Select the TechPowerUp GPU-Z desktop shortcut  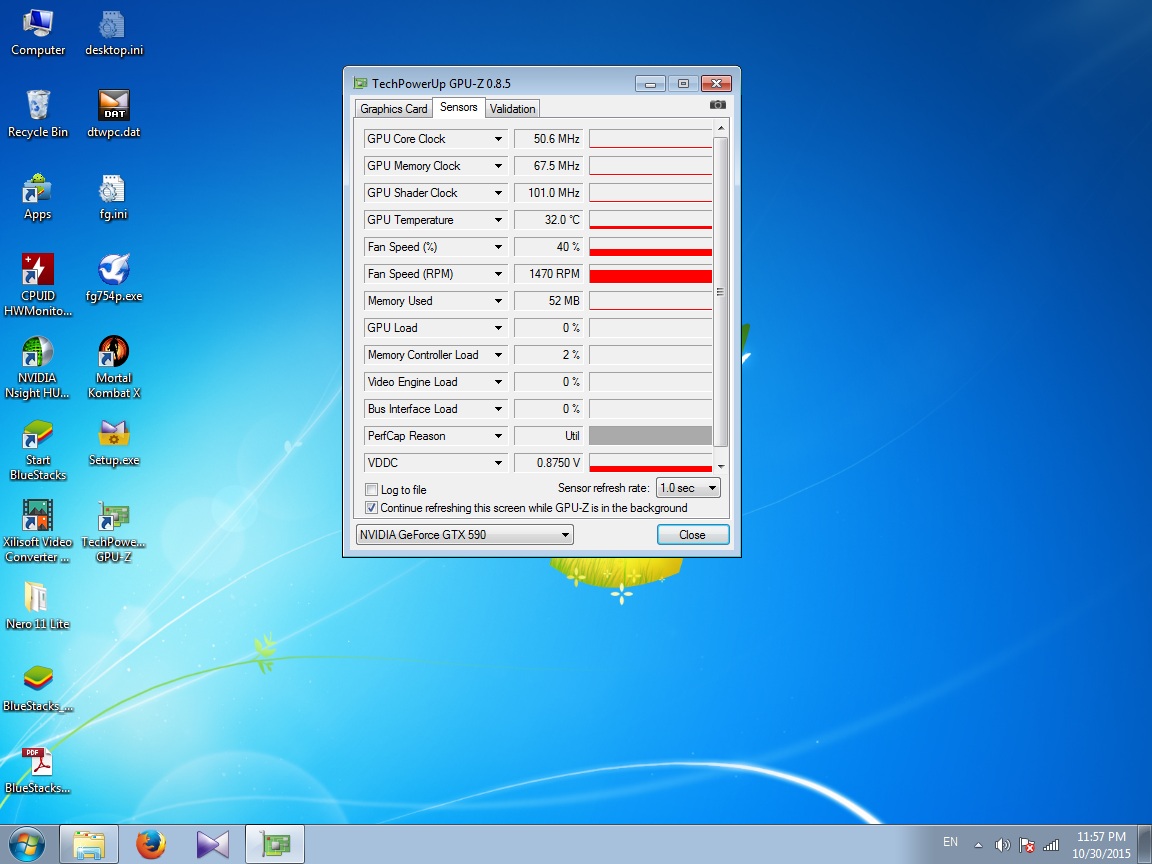(114, 531)
